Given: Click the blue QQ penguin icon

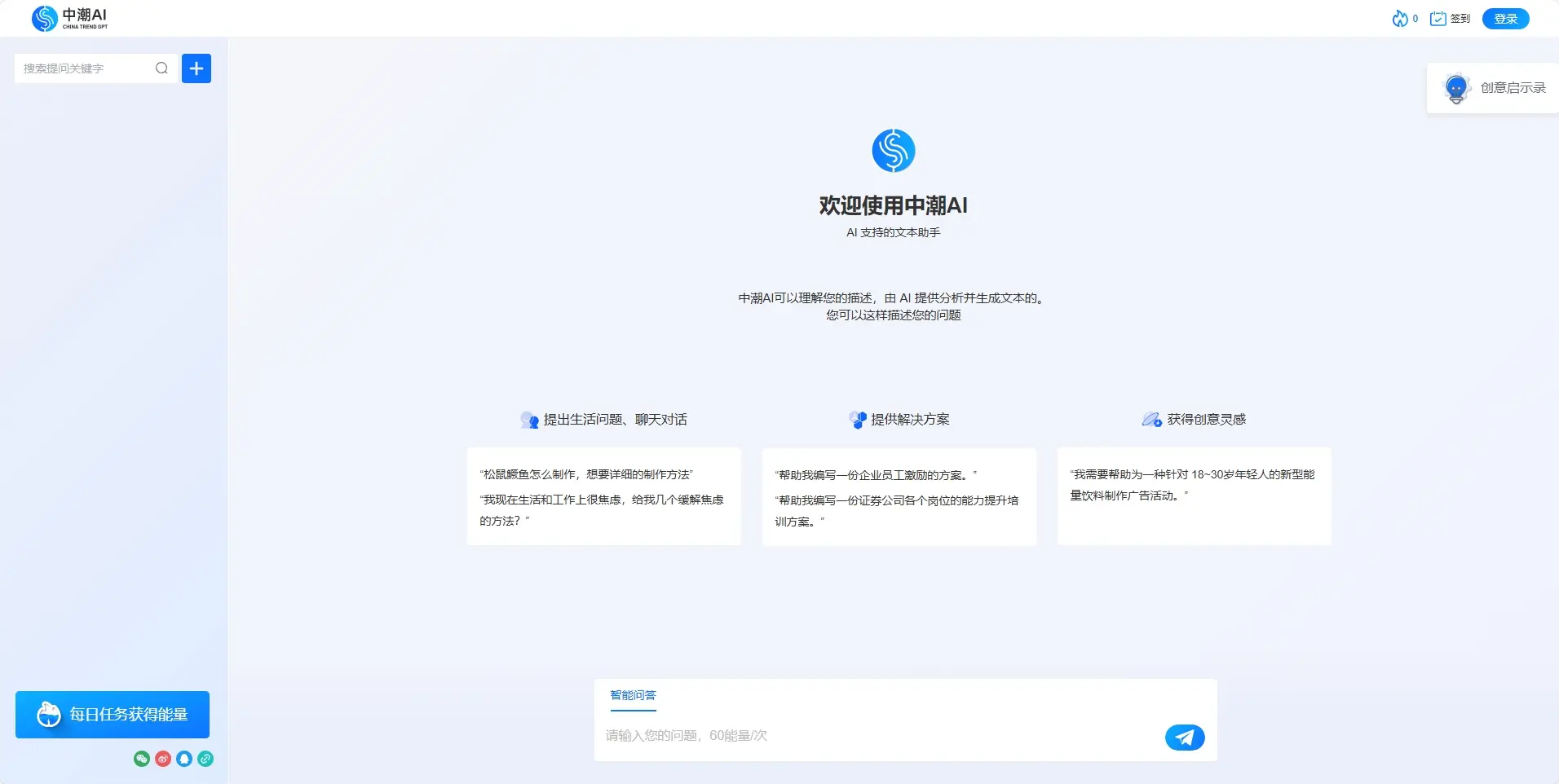Looking at the screenshot, I should tap(184, 759).
